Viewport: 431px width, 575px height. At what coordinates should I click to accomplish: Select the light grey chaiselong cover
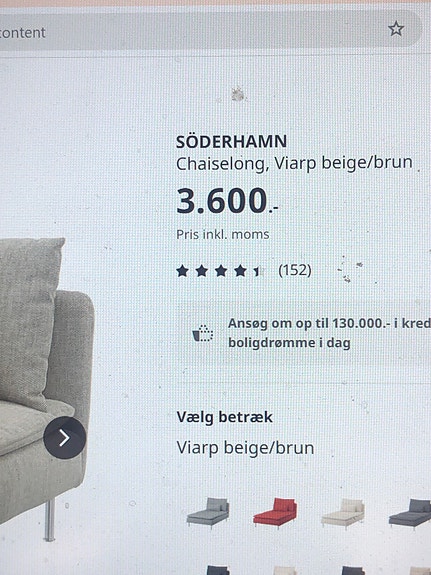coord(208,512)
